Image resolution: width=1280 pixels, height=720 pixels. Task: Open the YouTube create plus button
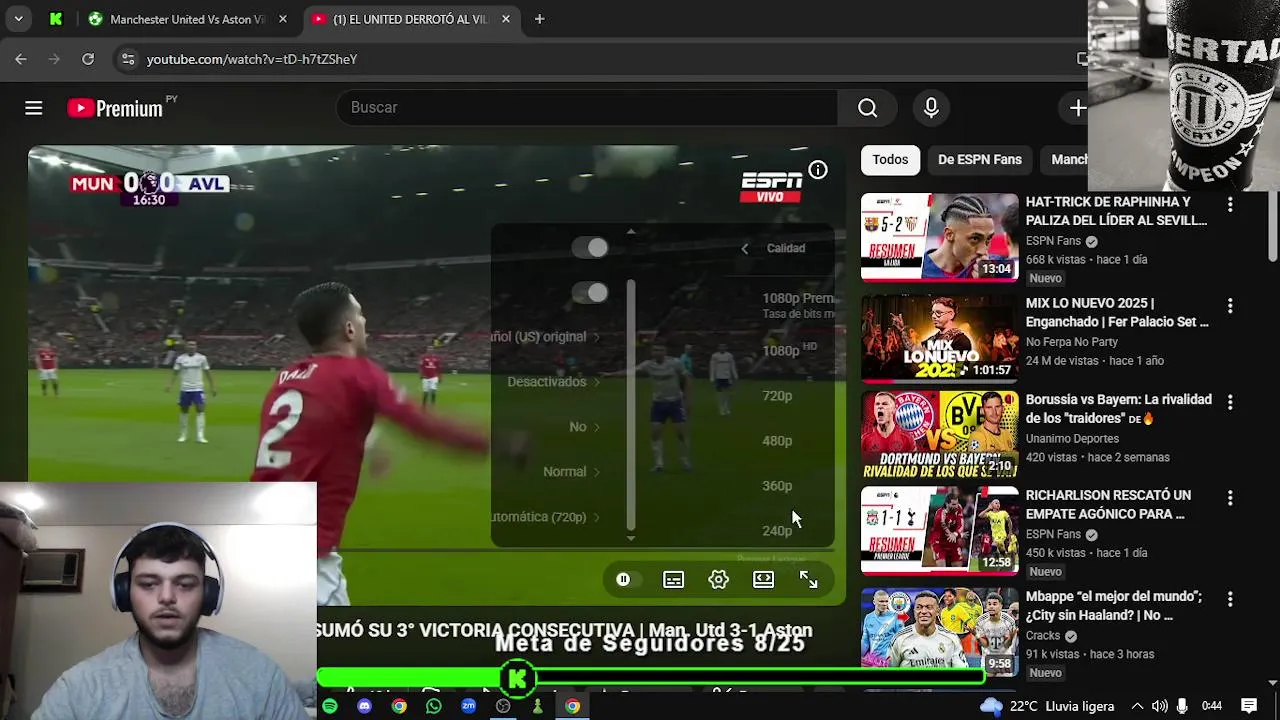1077,108
